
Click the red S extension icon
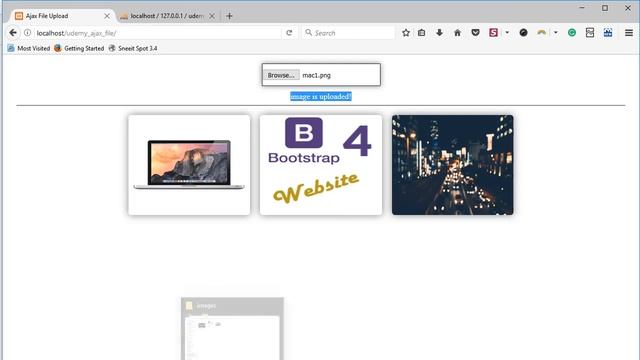493,33
